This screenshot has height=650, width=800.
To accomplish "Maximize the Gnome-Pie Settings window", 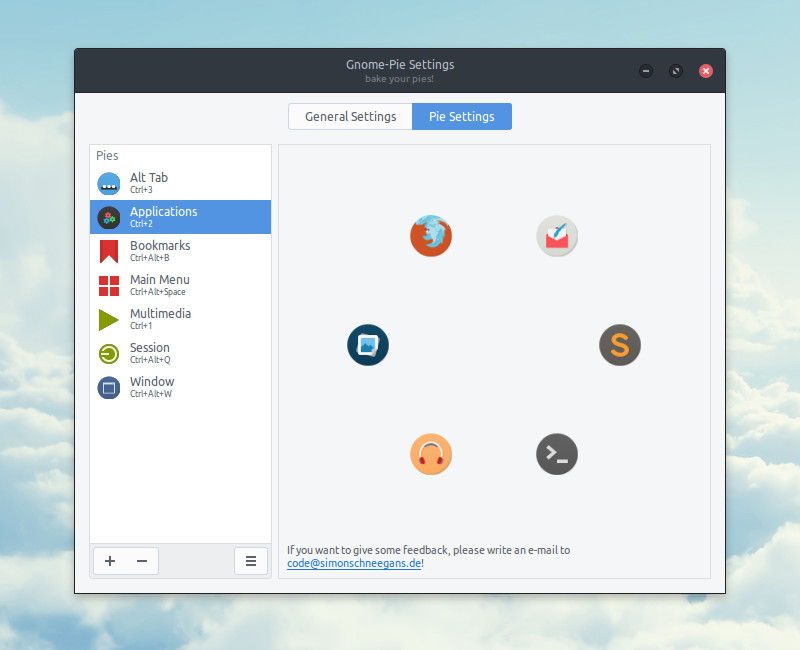I will point(676,71).
